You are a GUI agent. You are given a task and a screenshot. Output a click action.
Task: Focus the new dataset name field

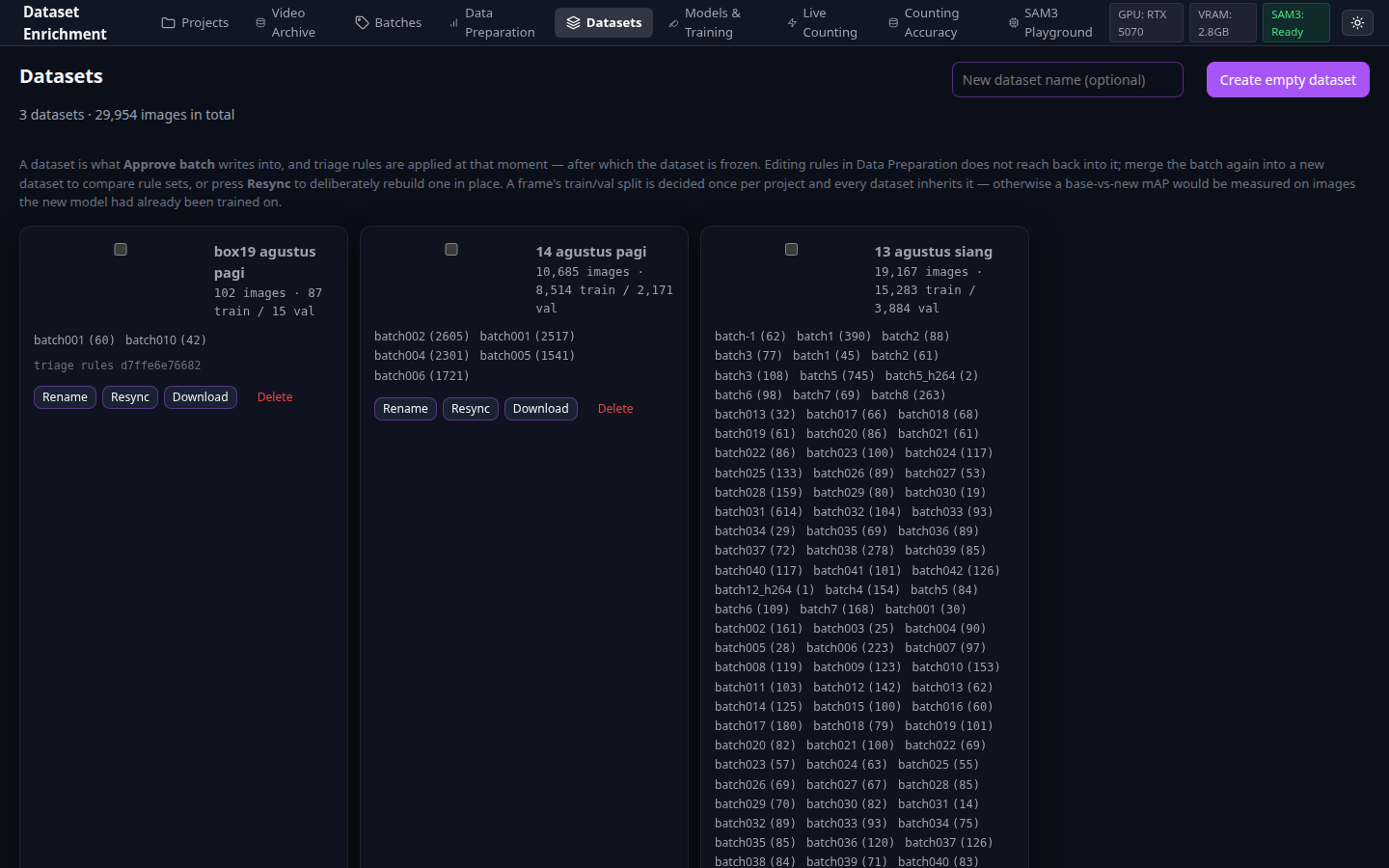pos(1068,80)
